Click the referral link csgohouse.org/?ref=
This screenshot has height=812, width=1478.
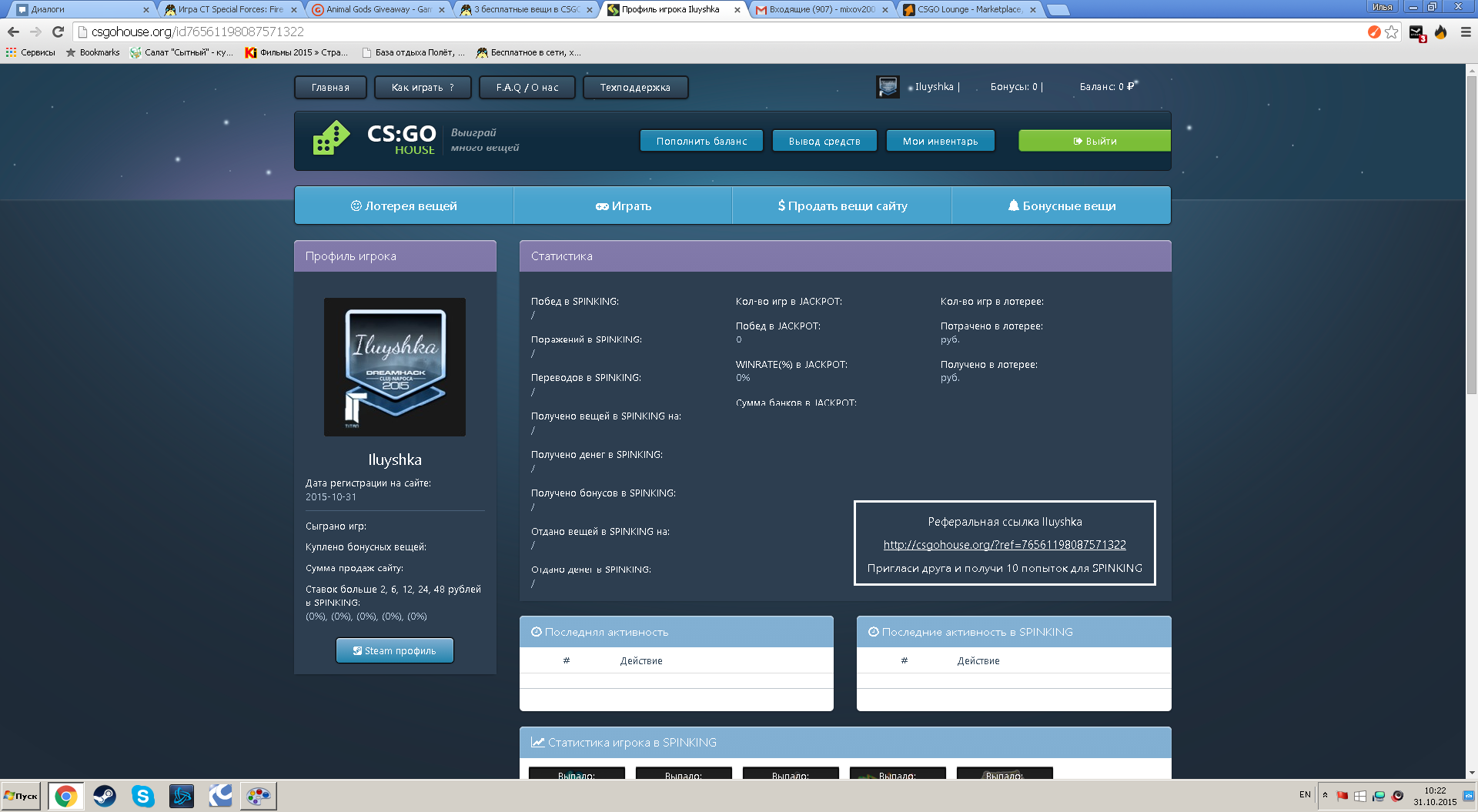click(1005, 544)
